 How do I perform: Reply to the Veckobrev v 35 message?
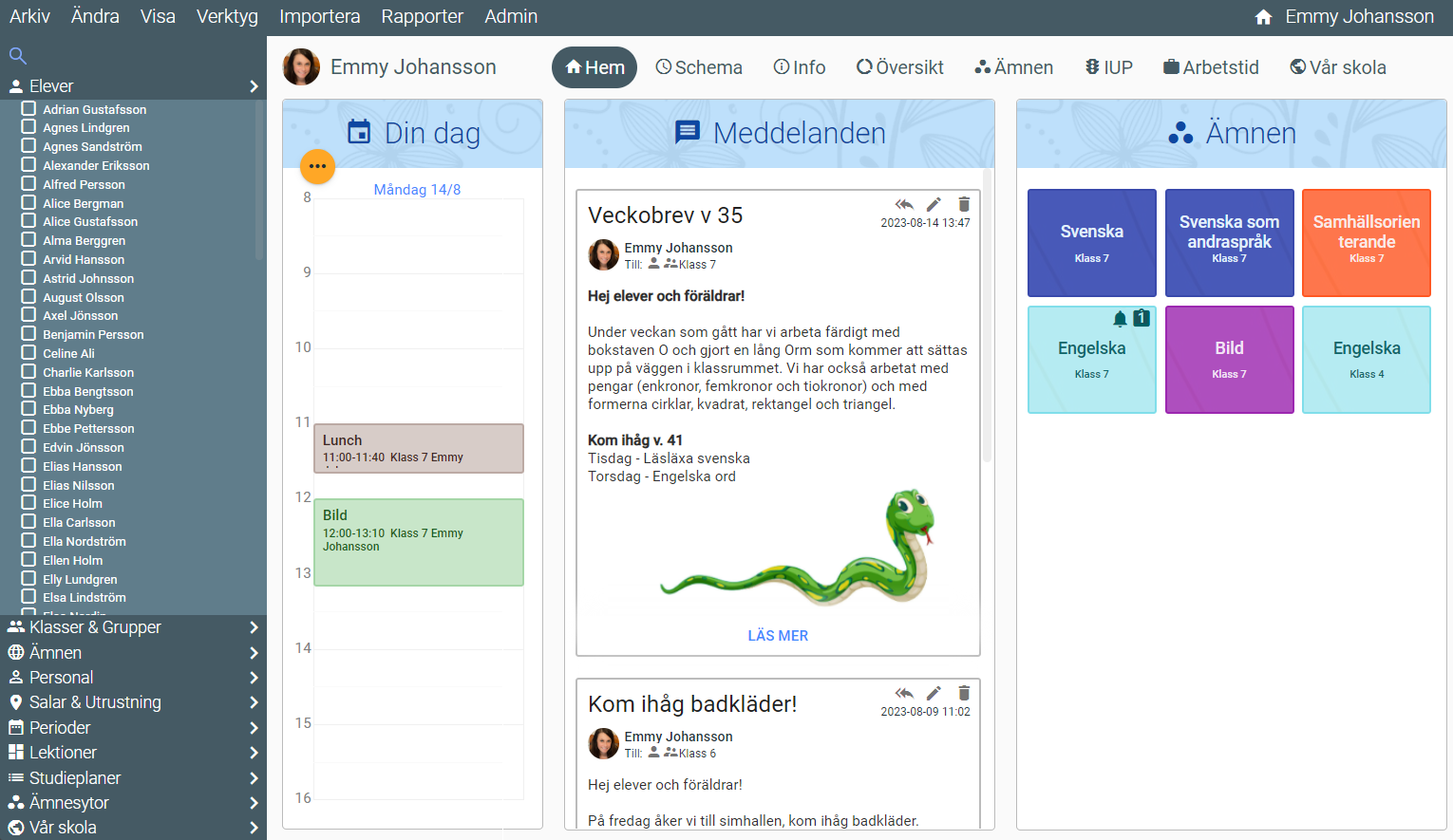904,204
